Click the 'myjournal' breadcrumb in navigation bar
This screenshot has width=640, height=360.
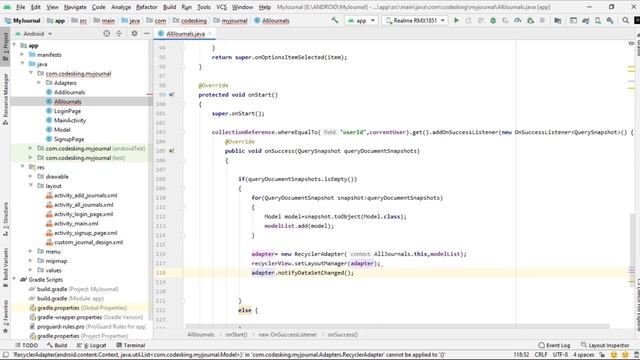pyautogui.click(x=234, y=20)
